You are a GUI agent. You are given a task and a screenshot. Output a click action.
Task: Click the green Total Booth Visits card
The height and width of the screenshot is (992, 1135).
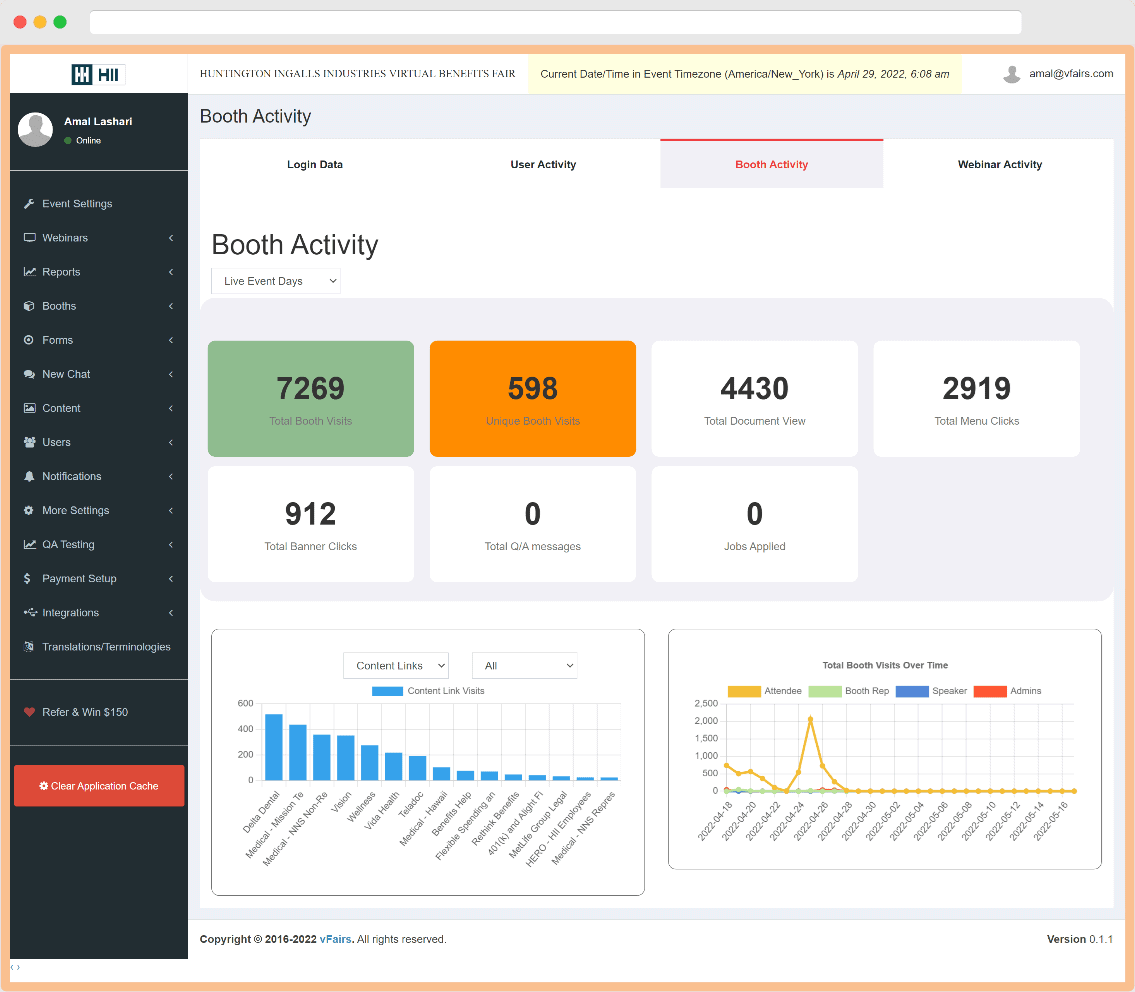310,398
